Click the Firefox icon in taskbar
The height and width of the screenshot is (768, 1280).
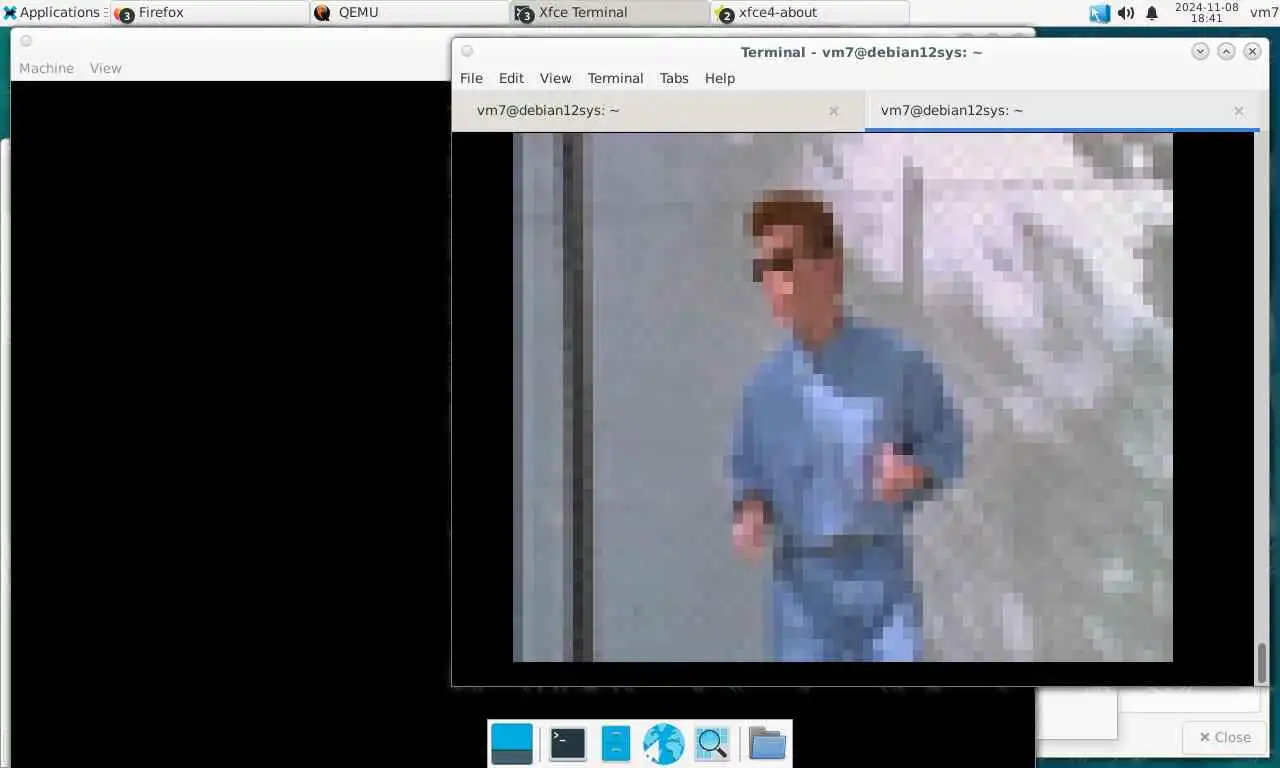pyautogui.click(x=124, y=14)
